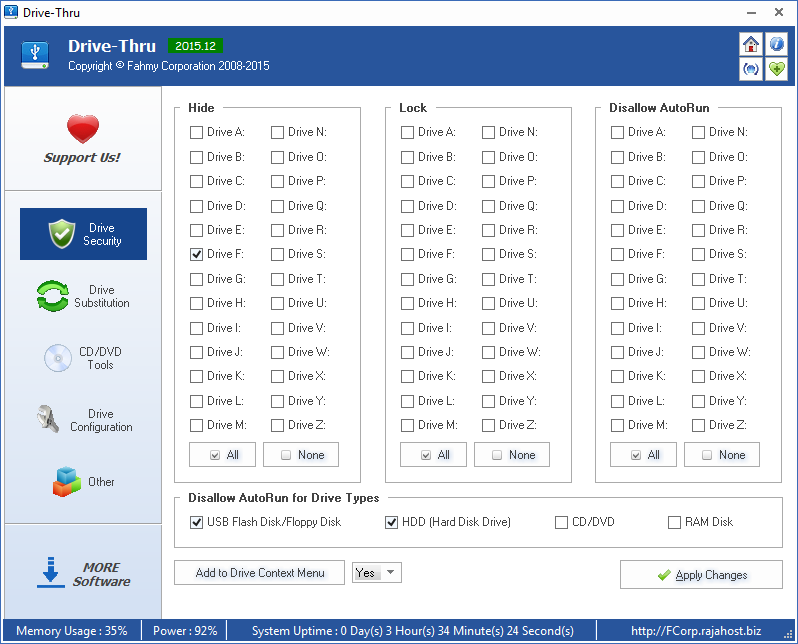Go to Drive Configuration section
This screenshot has height=644, width=798.
pos(83,420)
